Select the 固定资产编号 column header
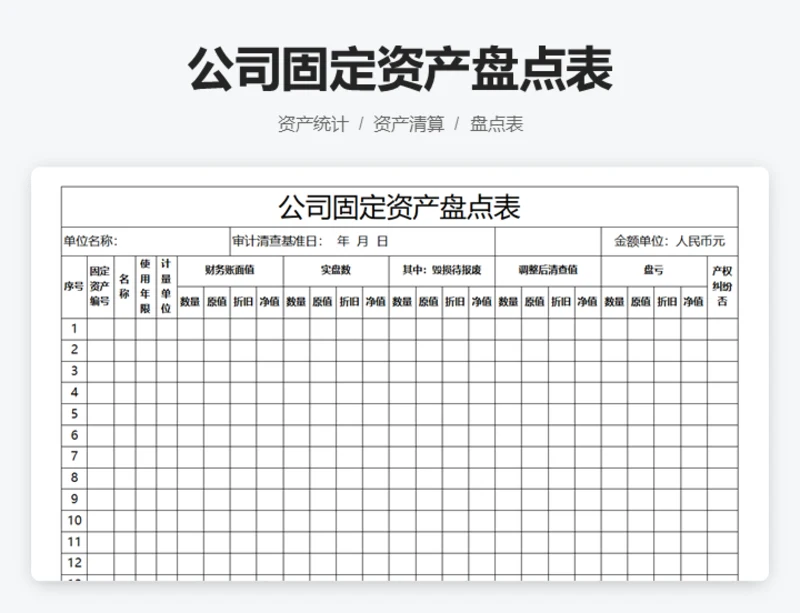Viewport: 800px width, 613px height. (x=100, y=287)
